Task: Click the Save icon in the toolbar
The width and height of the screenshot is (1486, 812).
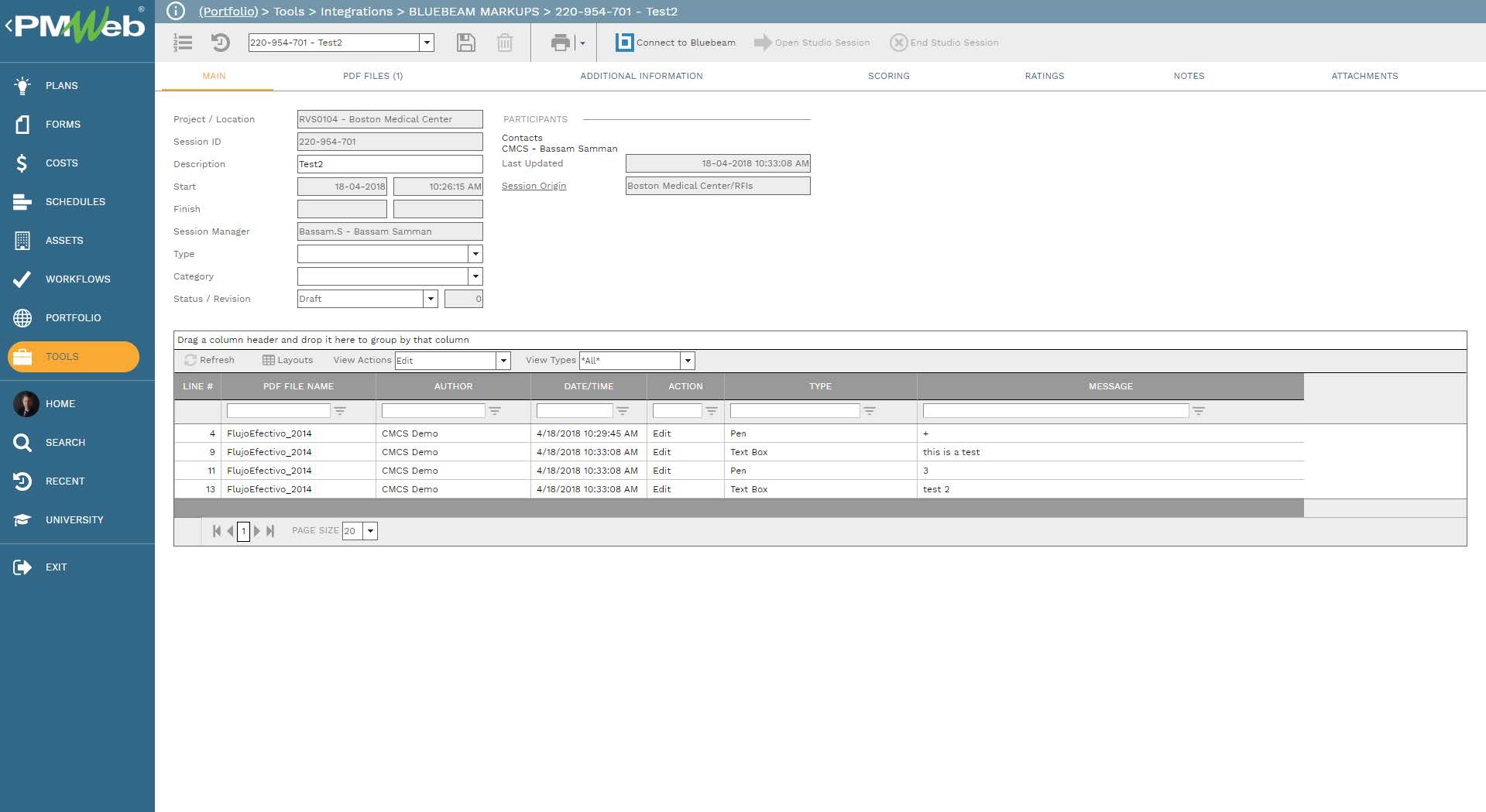Action: pyautogui.click(x=466, y=43)
